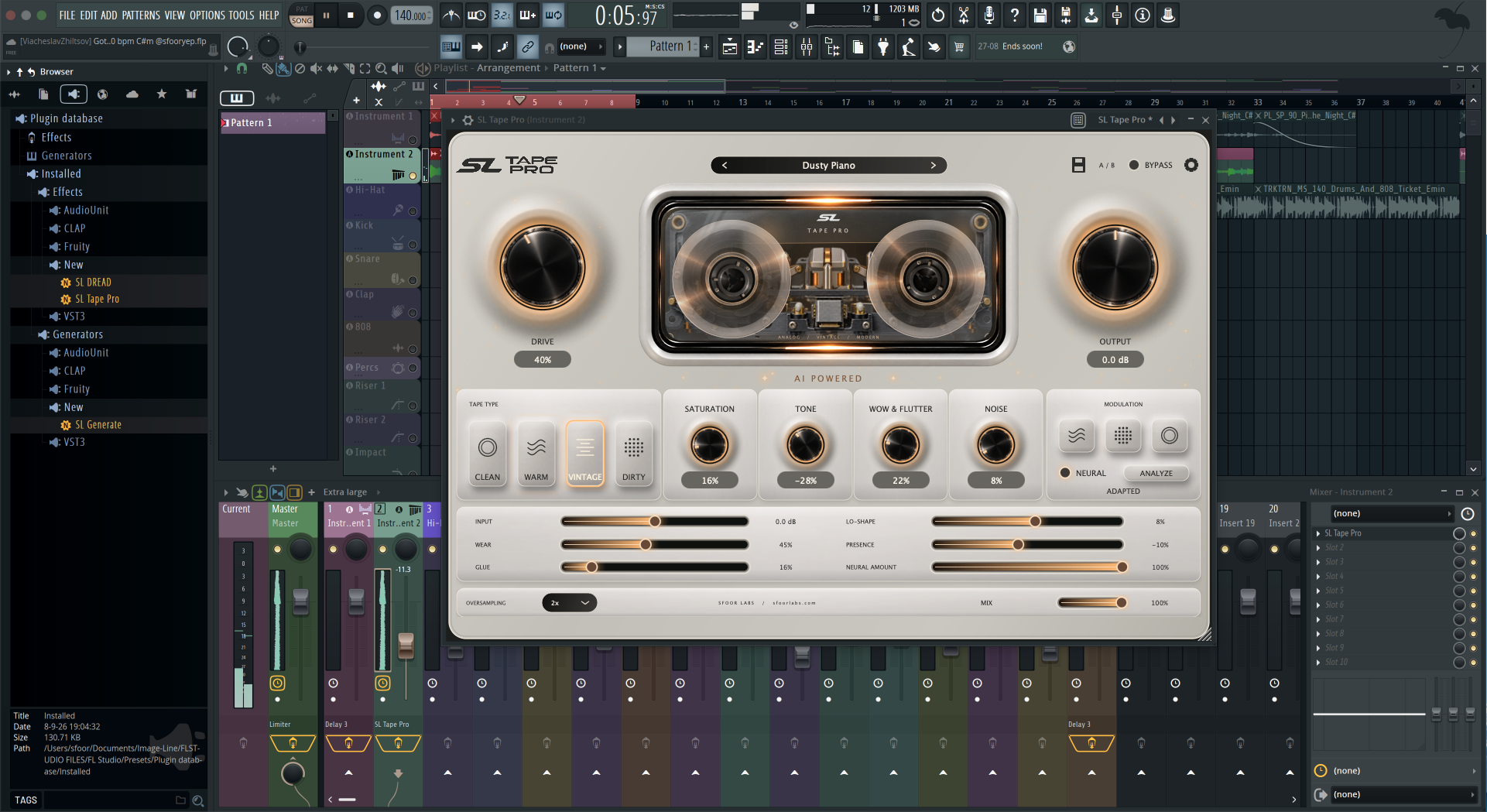Open the channel rack icon in the toolbar

tap(781, 47)
